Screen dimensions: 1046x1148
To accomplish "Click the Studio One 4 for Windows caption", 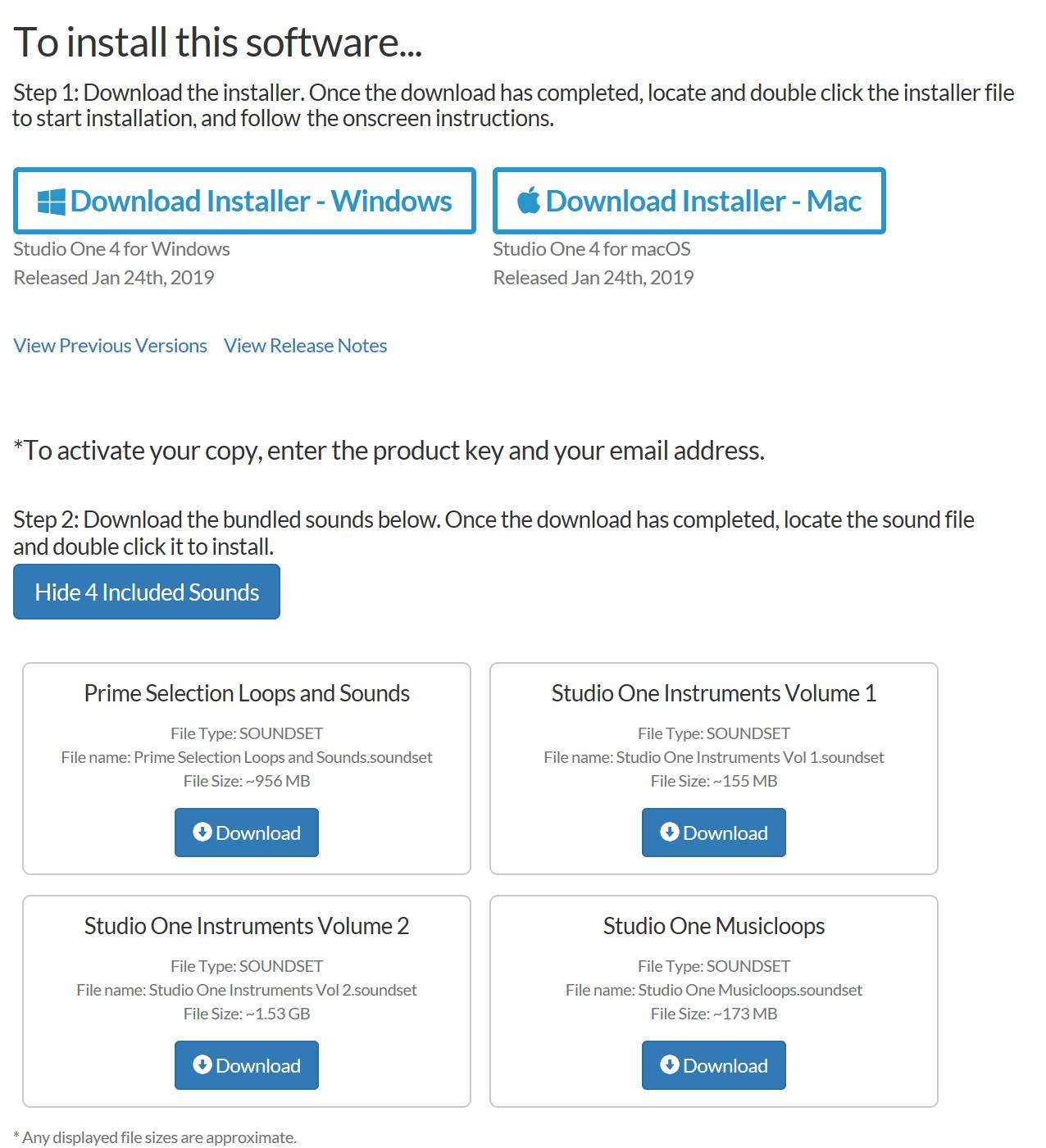I will click(121, 249).
